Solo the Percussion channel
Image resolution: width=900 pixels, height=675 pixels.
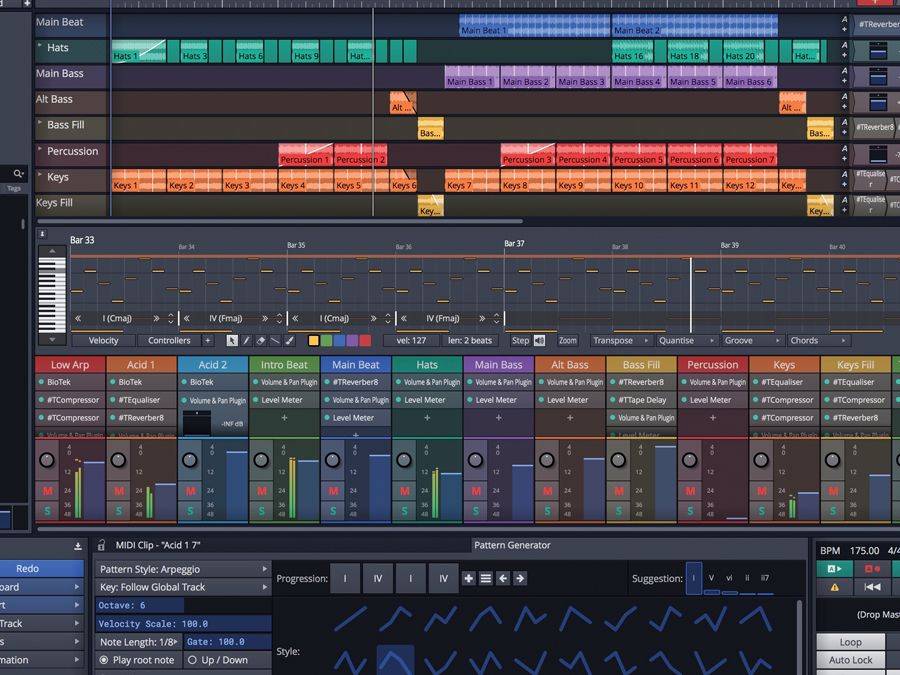point(690,510)
